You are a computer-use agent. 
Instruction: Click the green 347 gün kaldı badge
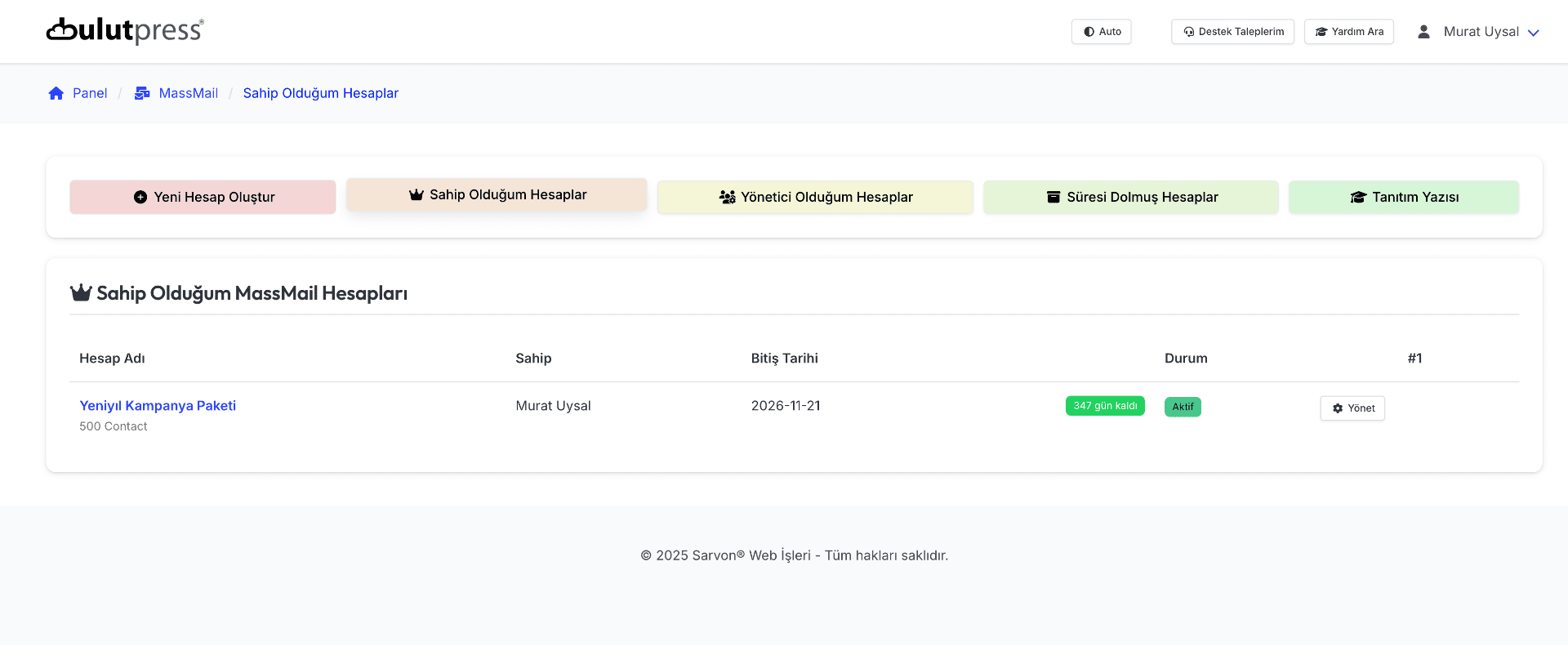tap(1105, 406)
